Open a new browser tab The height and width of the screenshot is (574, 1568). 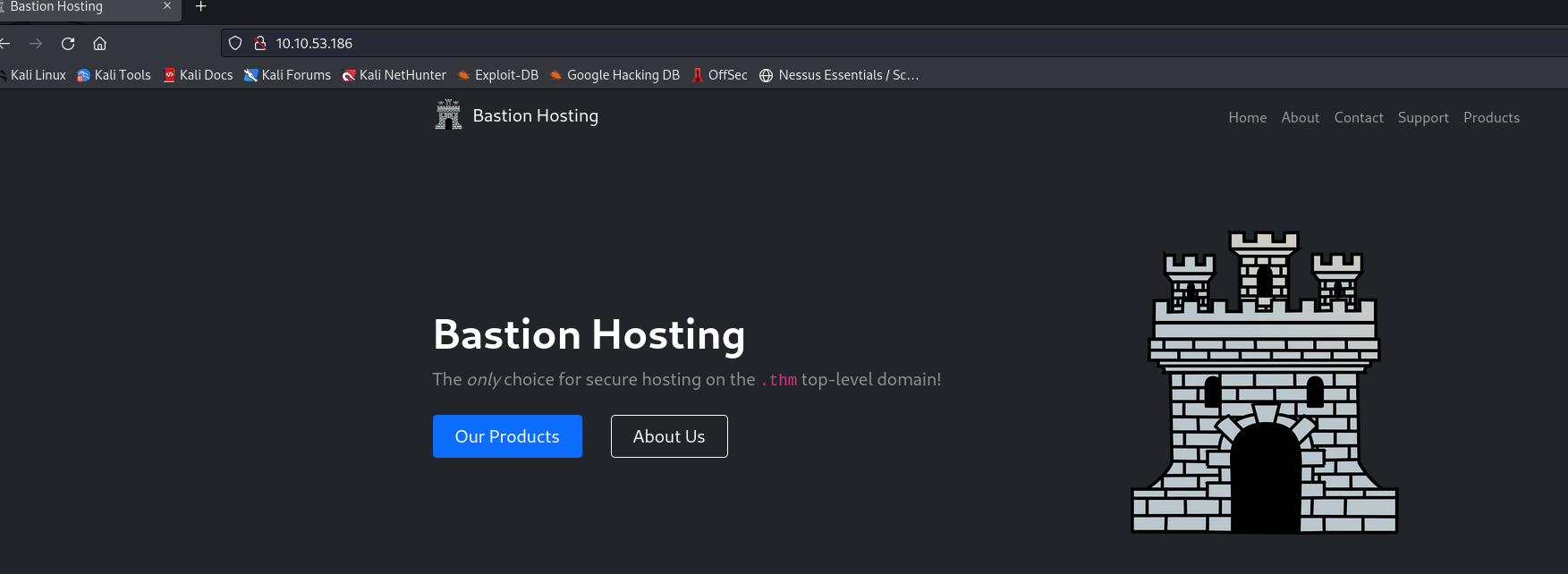point(201,6)
